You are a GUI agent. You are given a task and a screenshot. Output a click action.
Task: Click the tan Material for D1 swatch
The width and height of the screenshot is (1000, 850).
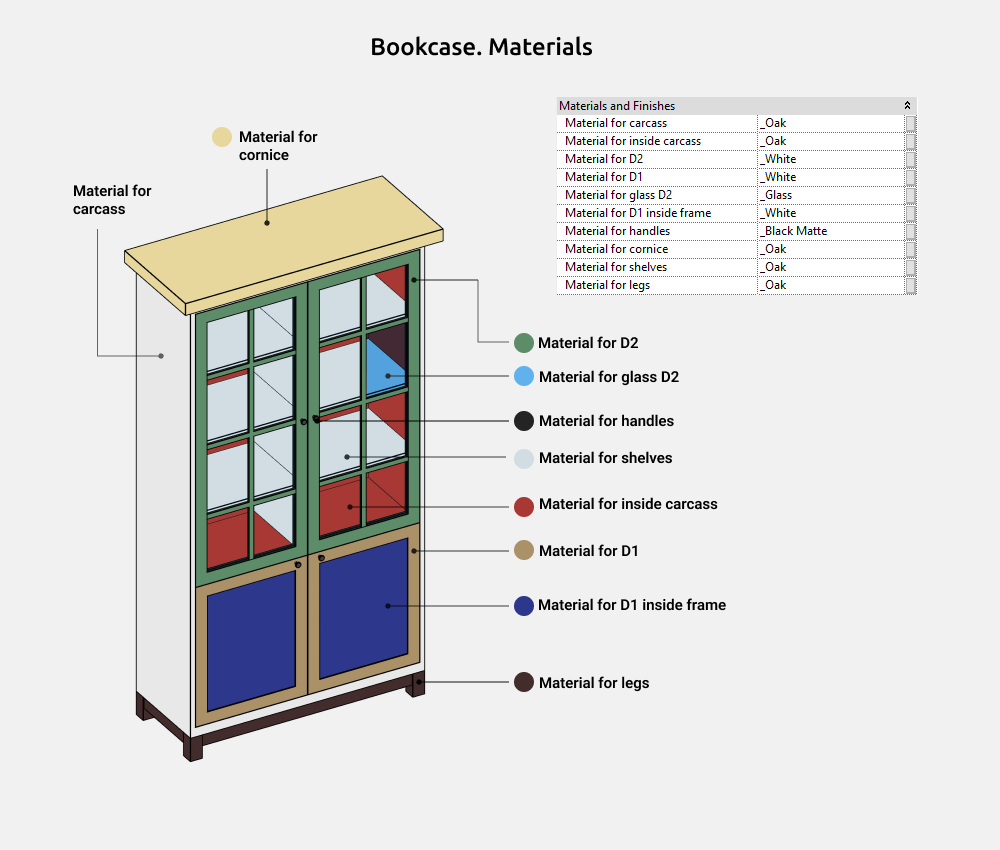tap(524, 550)
